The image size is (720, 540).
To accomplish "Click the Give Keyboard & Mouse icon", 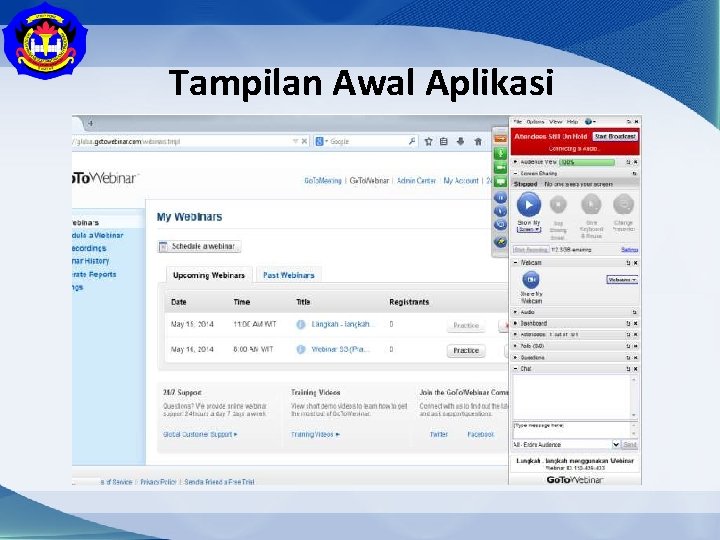I will 591,205.
